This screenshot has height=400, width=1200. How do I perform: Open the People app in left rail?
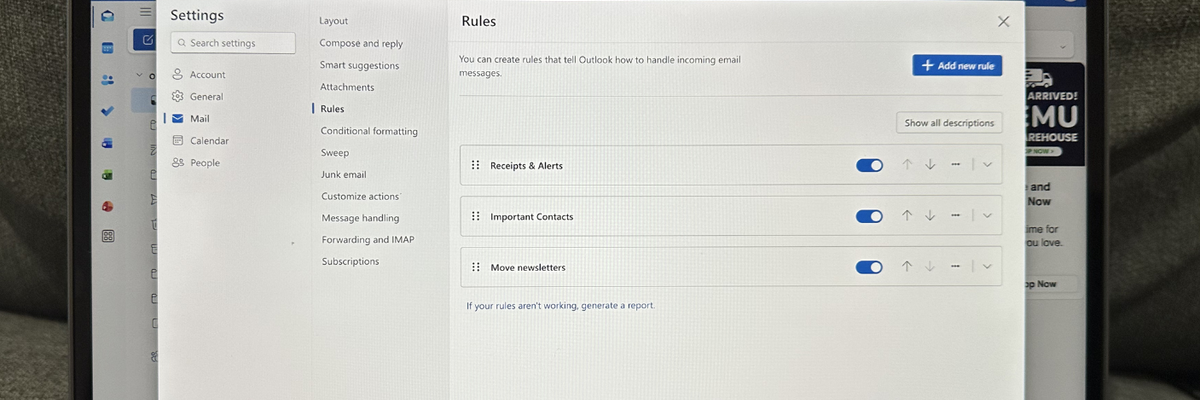pos(107,80)
